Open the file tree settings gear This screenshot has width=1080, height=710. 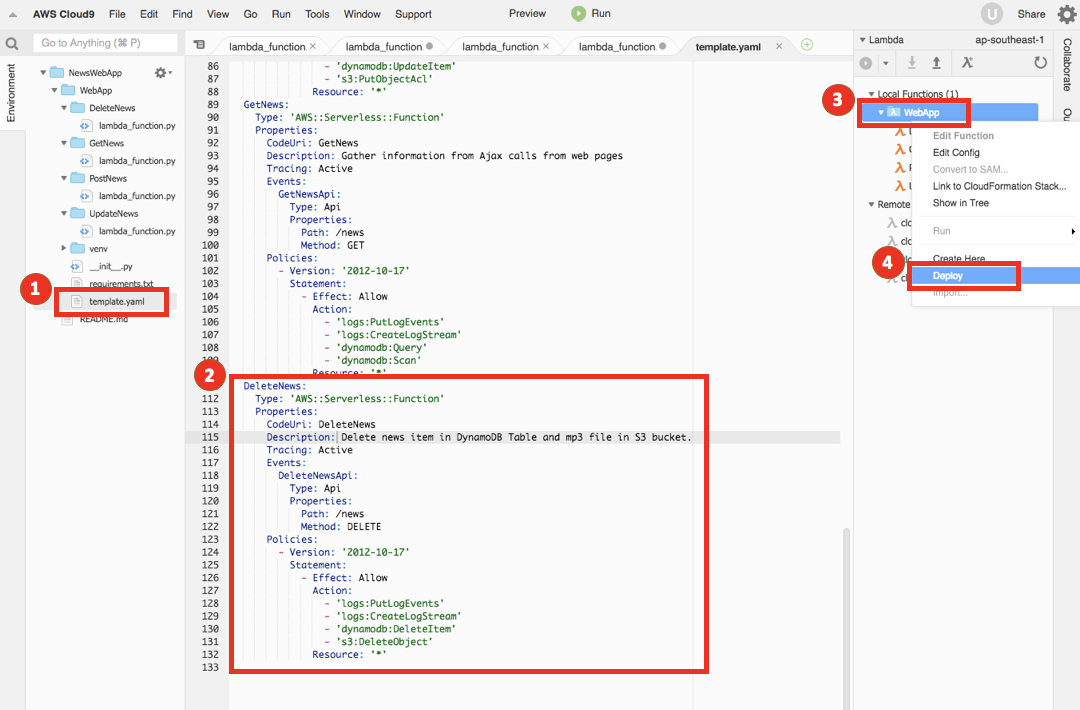coord(160,72)
